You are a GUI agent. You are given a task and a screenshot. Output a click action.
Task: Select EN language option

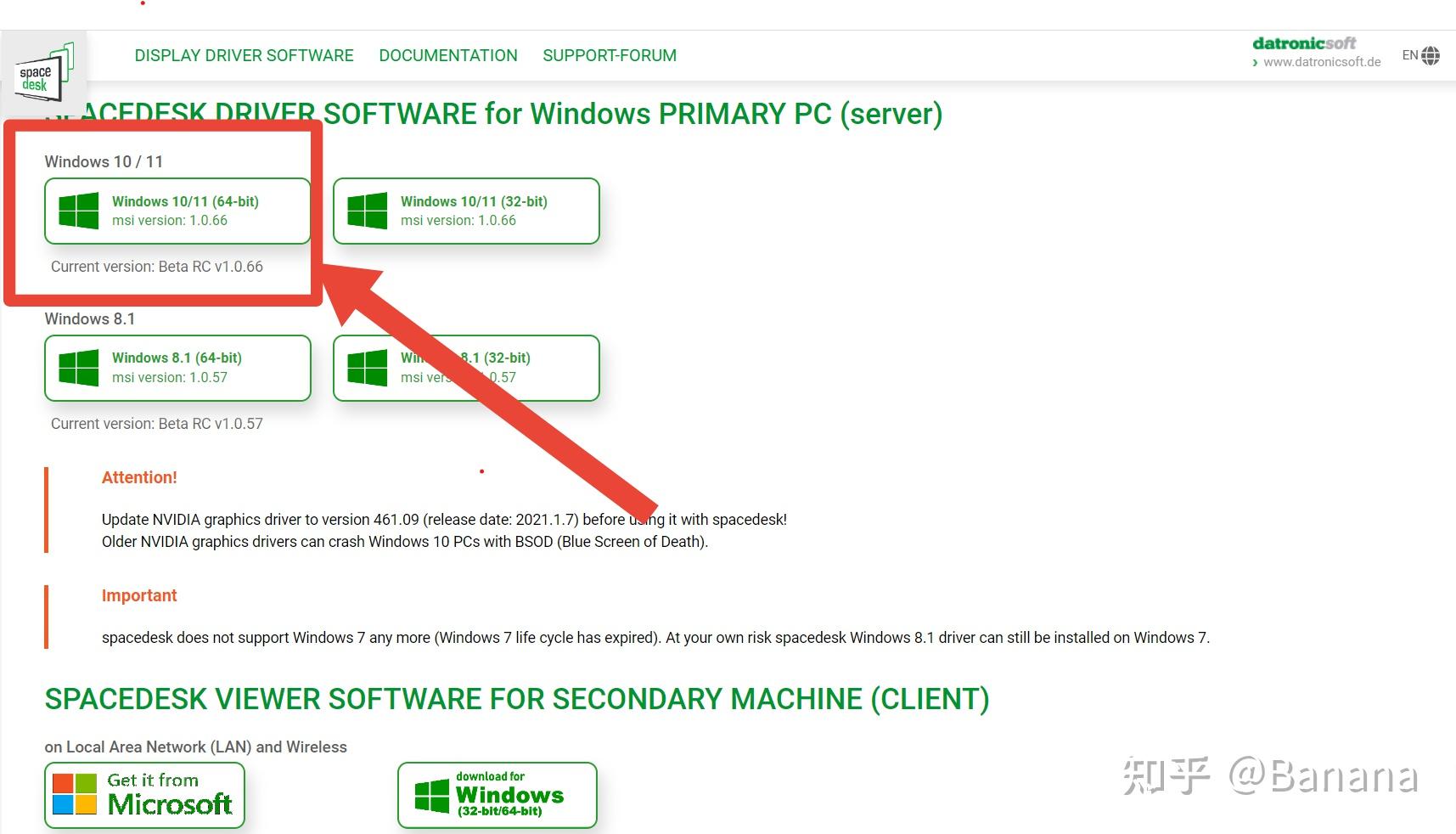click(x=1409, y=55)
